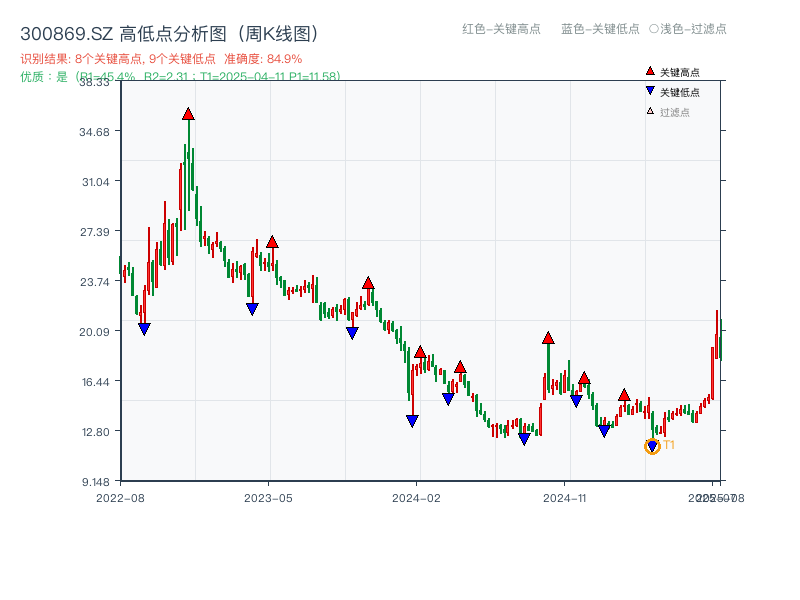The height and width of the screenshot is (600, 800).
Task: Select the highest red peak marker near 36
Action: pyautogui.click(x=188, y=114)
